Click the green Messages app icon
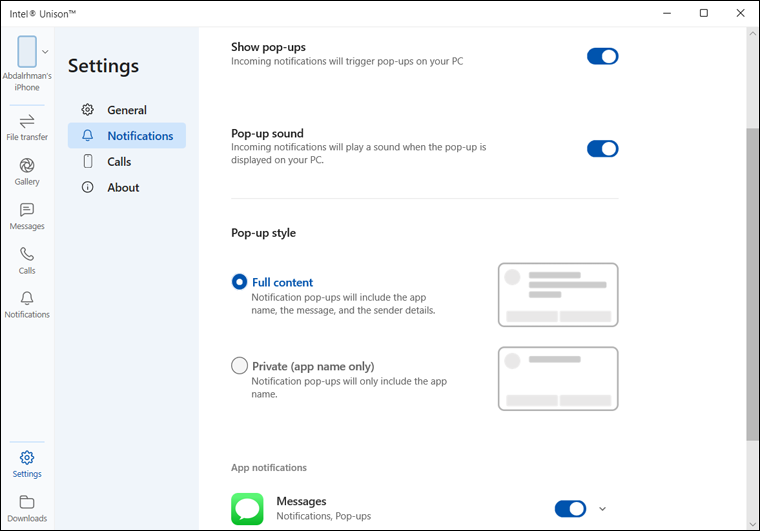The width and height of the screenshot is (760, 531). [x=247, y=508]
